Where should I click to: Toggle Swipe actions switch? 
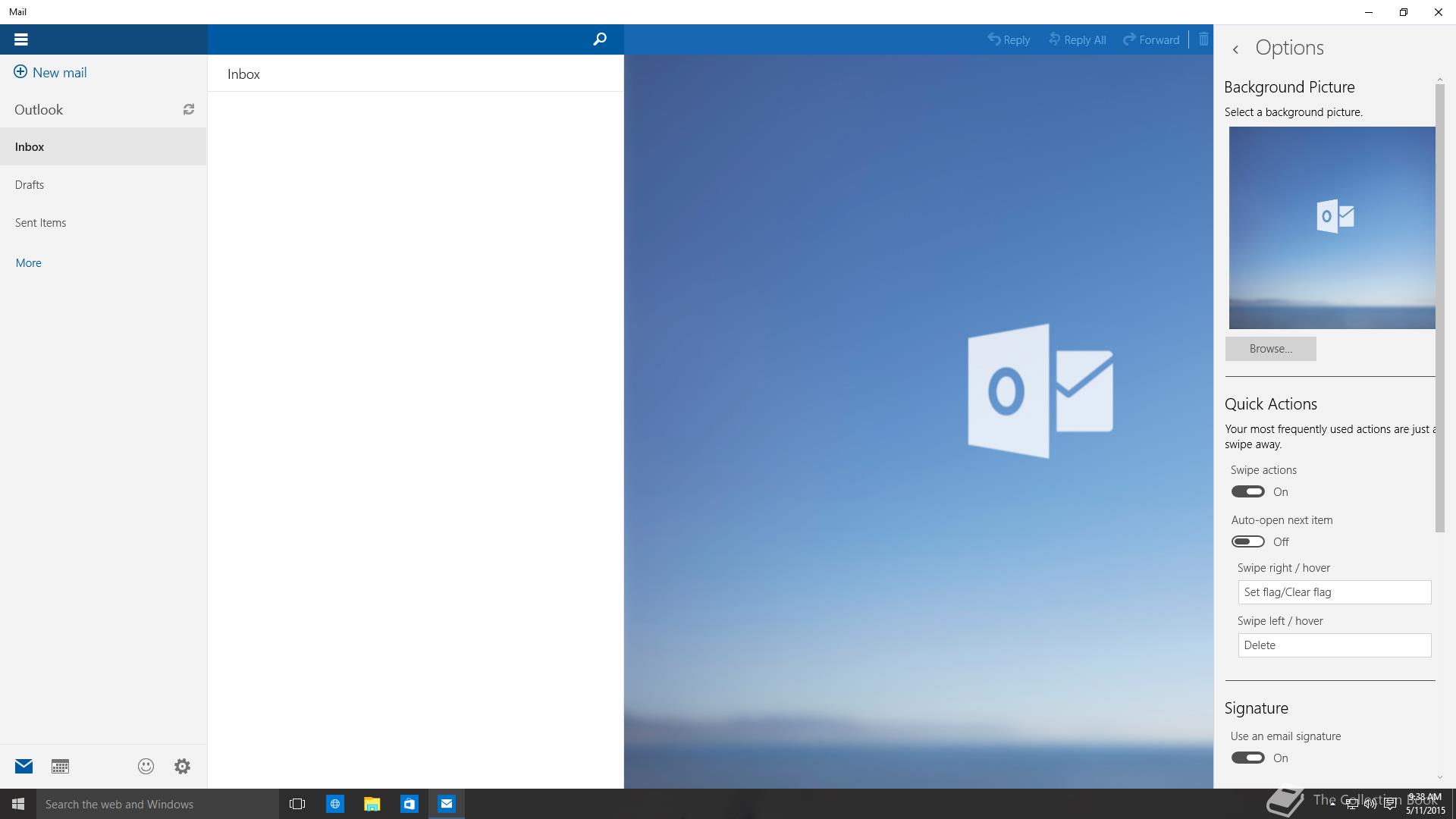[1247, 491]
